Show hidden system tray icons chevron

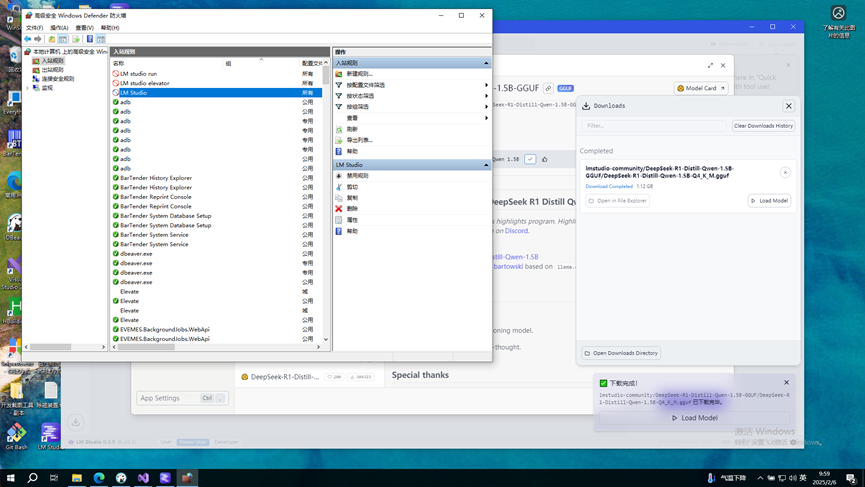[760, 478]
